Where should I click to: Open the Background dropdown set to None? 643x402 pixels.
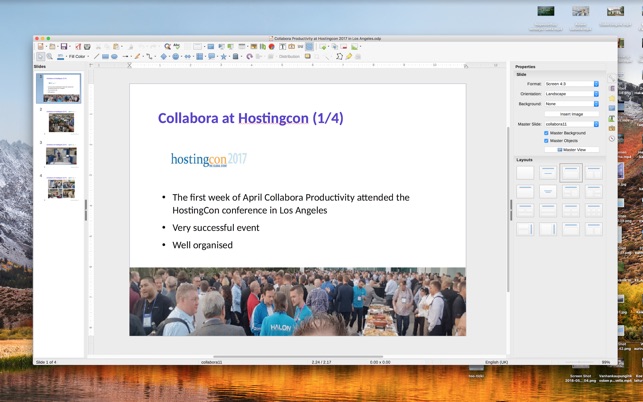point(571,104)
